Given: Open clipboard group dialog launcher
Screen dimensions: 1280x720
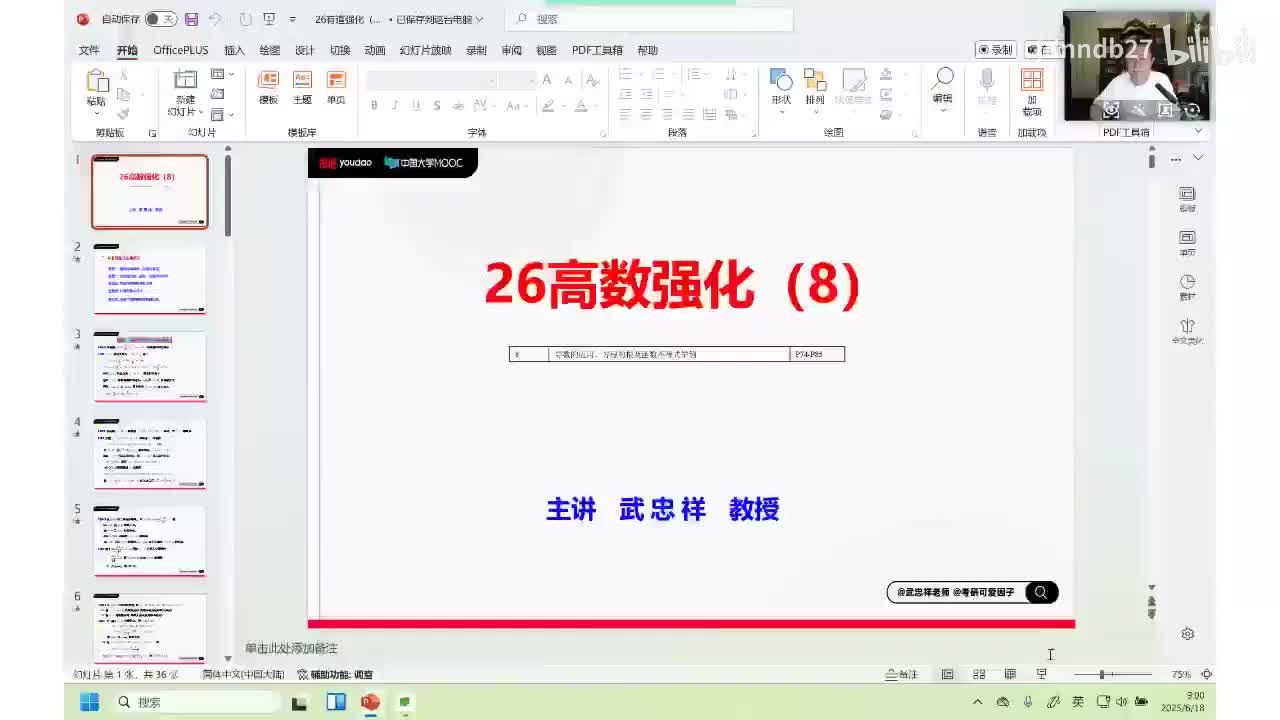Looking at the screenshot, I should [153, 133].
